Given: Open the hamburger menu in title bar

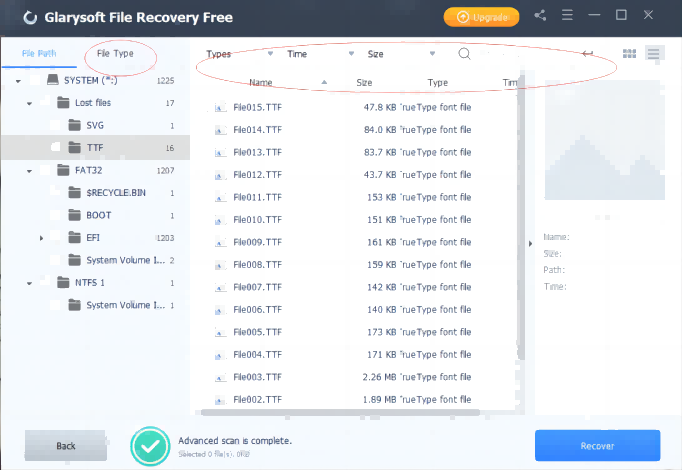Looking at the screenshot, I should 567,15.
